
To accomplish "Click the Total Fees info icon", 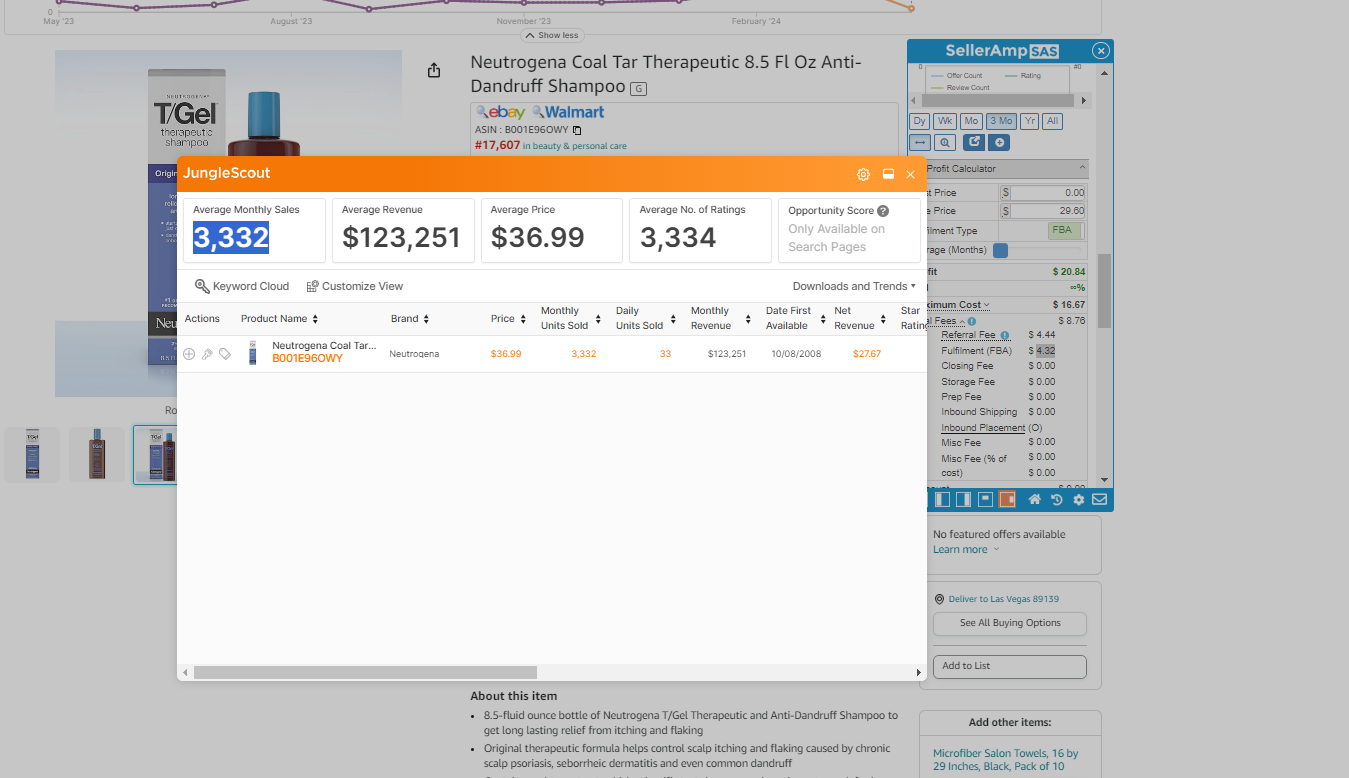I will 972,321.
